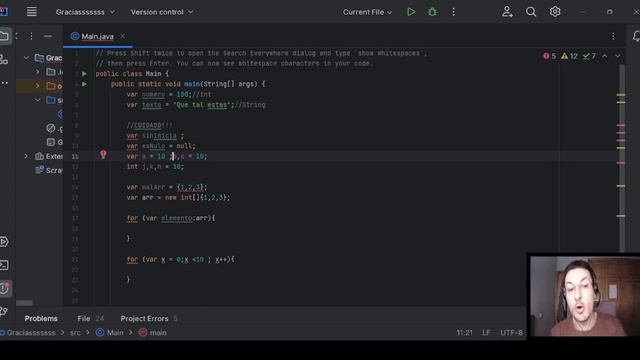The image size is (640, 360).
Task: Switch to the Main.java editor tab
Action: (97, 36)
